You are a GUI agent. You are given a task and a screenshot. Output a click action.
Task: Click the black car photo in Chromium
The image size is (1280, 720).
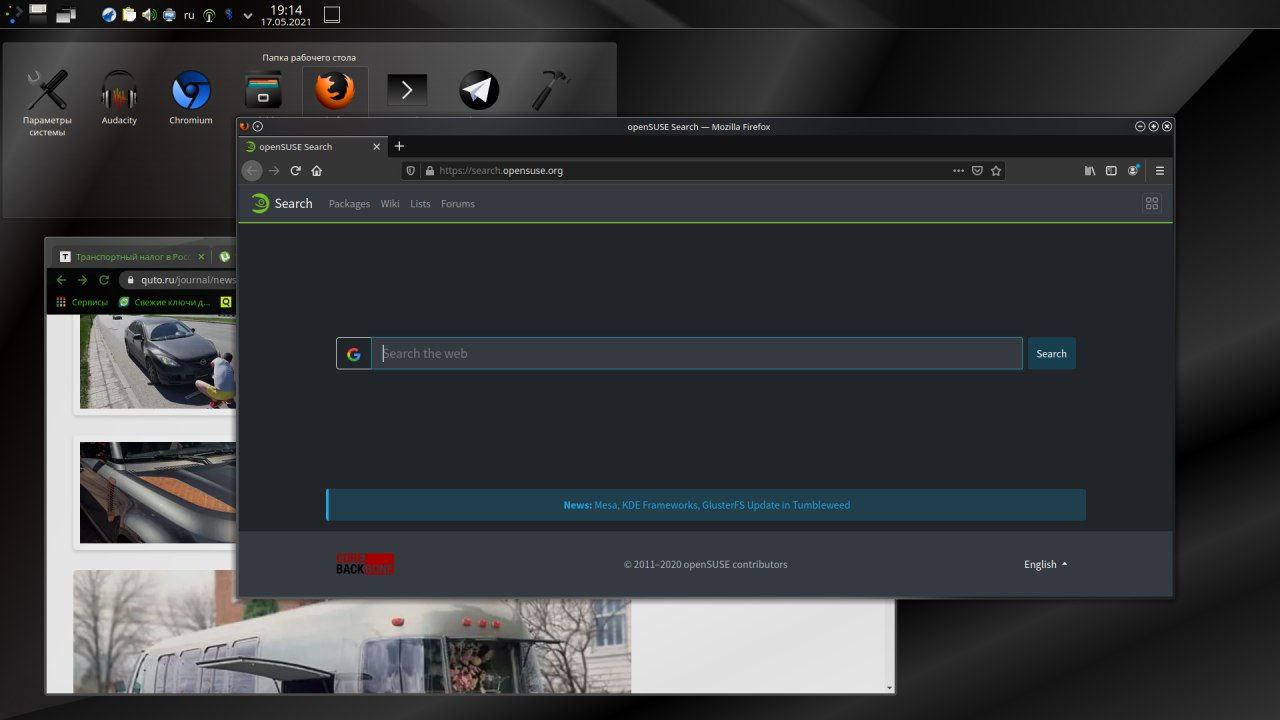(158, 361)
